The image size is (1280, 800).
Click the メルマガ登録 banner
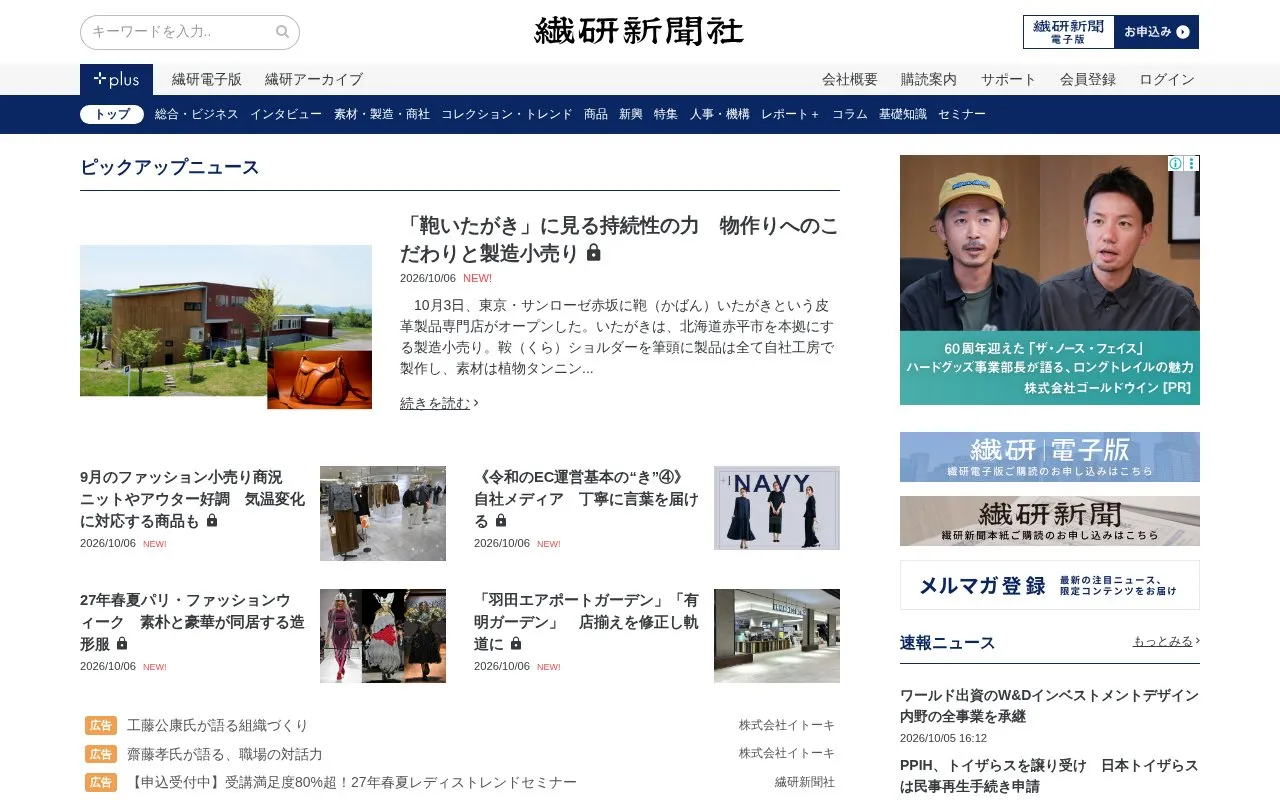pyautogui.click(x=1050, y=585)
